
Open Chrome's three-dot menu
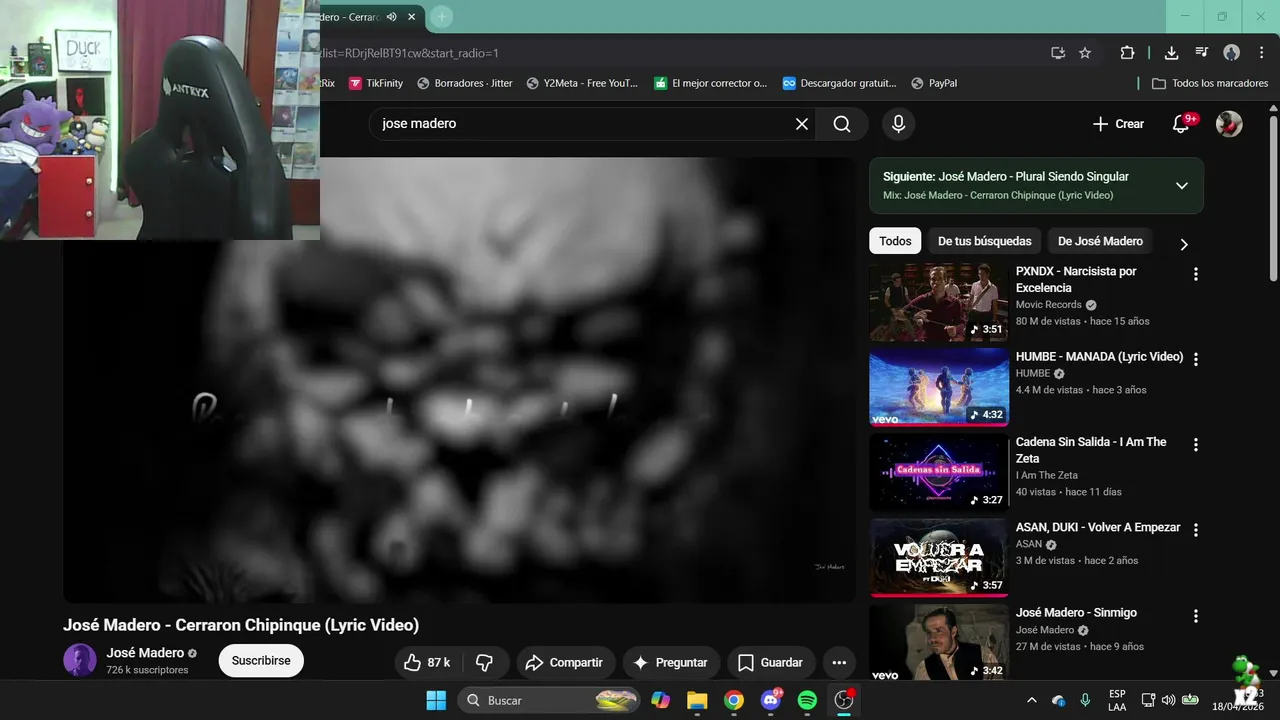[1261, 53]
